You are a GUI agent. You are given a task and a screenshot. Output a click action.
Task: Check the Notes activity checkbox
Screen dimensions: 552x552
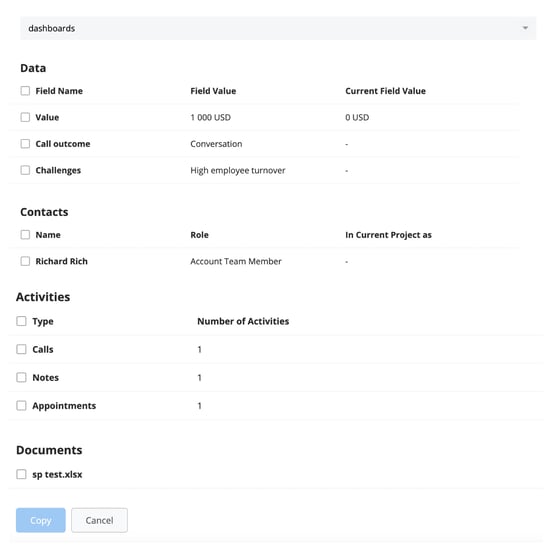click(21, 377)
